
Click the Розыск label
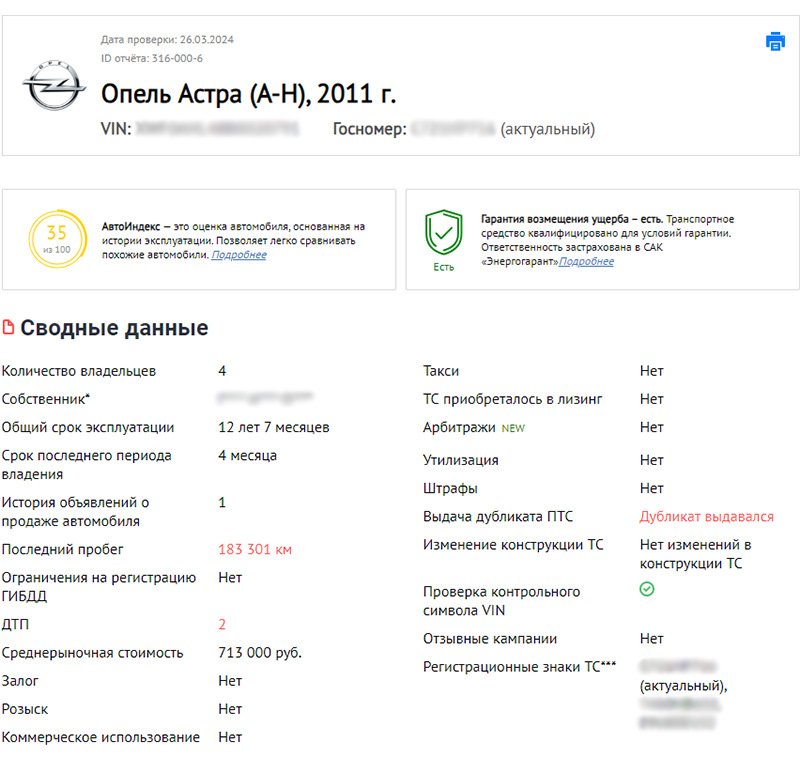coord(25,709)
